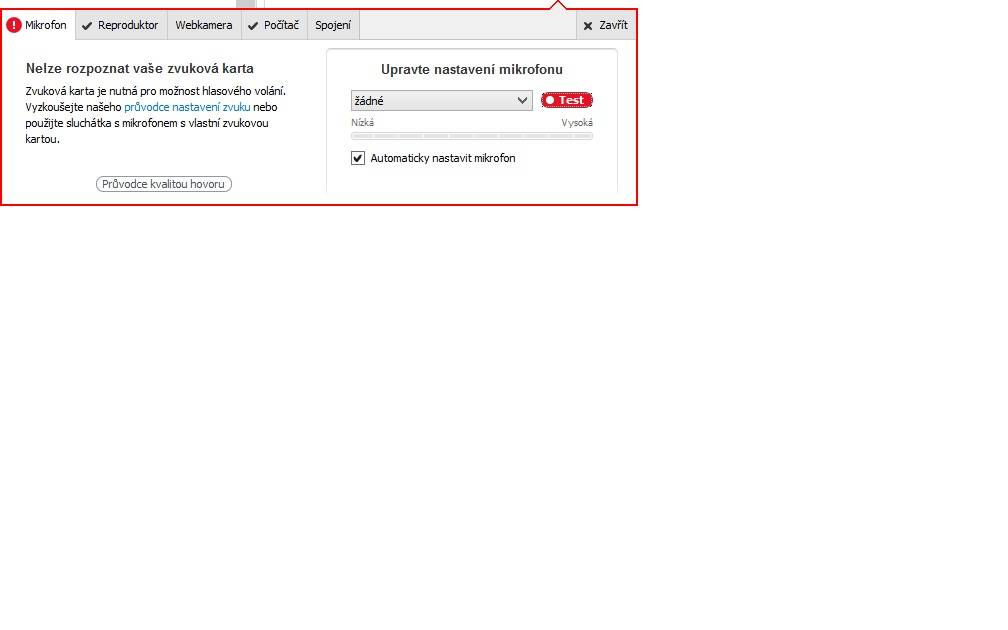Image resolution: width=1008 pixels, height=630 pixels.
Task: Click the Průvodce kvalitou hovoru button
Action: (164, 184)
